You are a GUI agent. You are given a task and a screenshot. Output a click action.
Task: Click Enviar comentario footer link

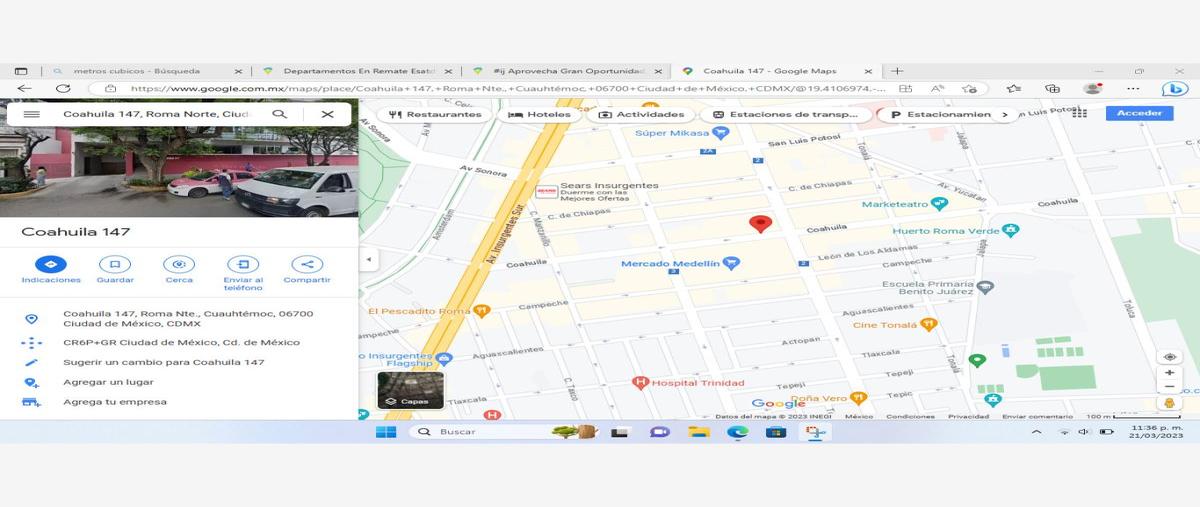(x=1037, y=417)
